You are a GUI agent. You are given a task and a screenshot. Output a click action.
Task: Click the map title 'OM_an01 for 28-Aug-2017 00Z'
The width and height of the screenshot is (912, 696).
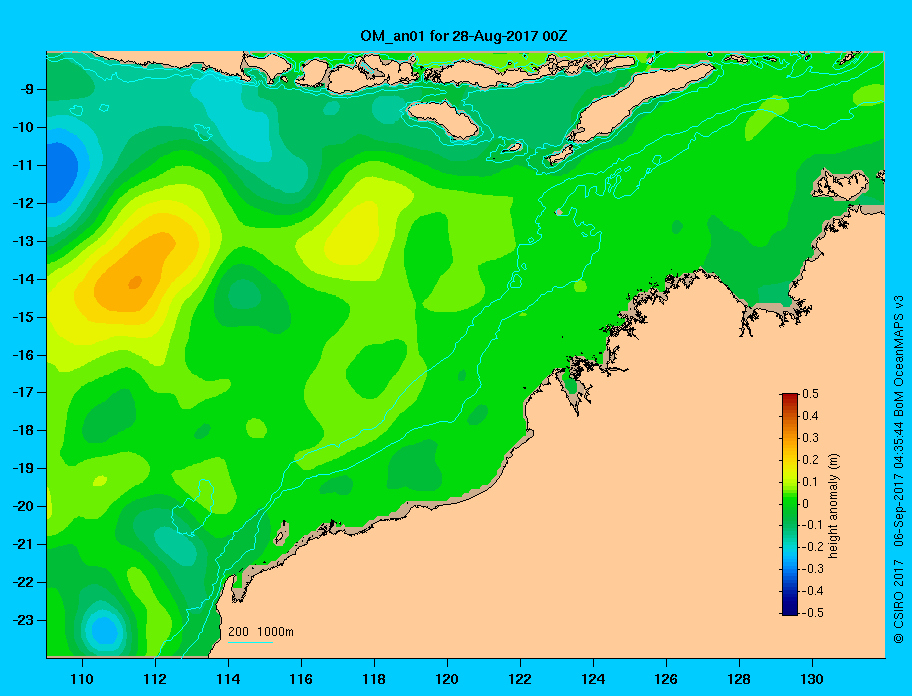coord(464,36)
